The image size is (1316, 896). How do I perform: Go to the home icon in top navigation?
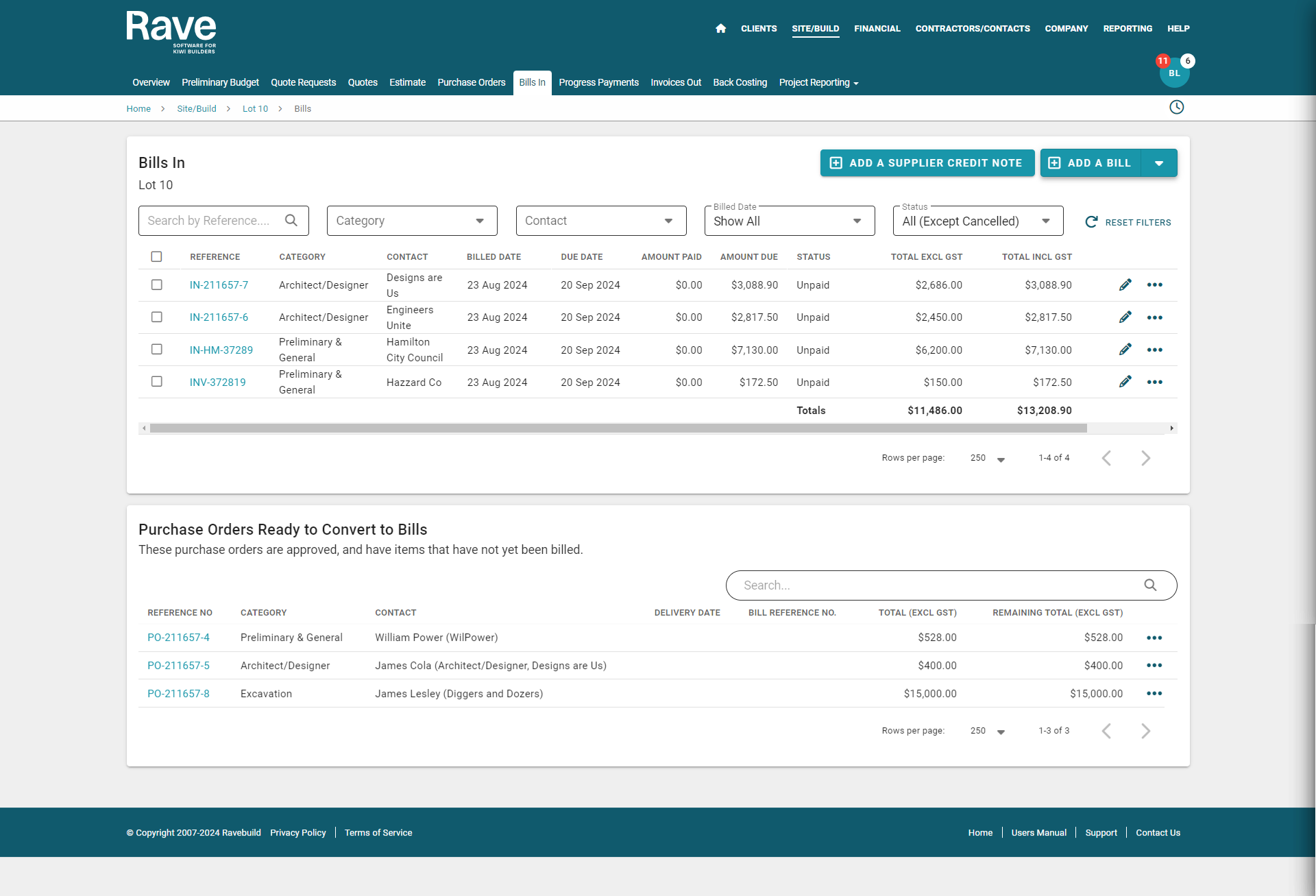point(720,28)
